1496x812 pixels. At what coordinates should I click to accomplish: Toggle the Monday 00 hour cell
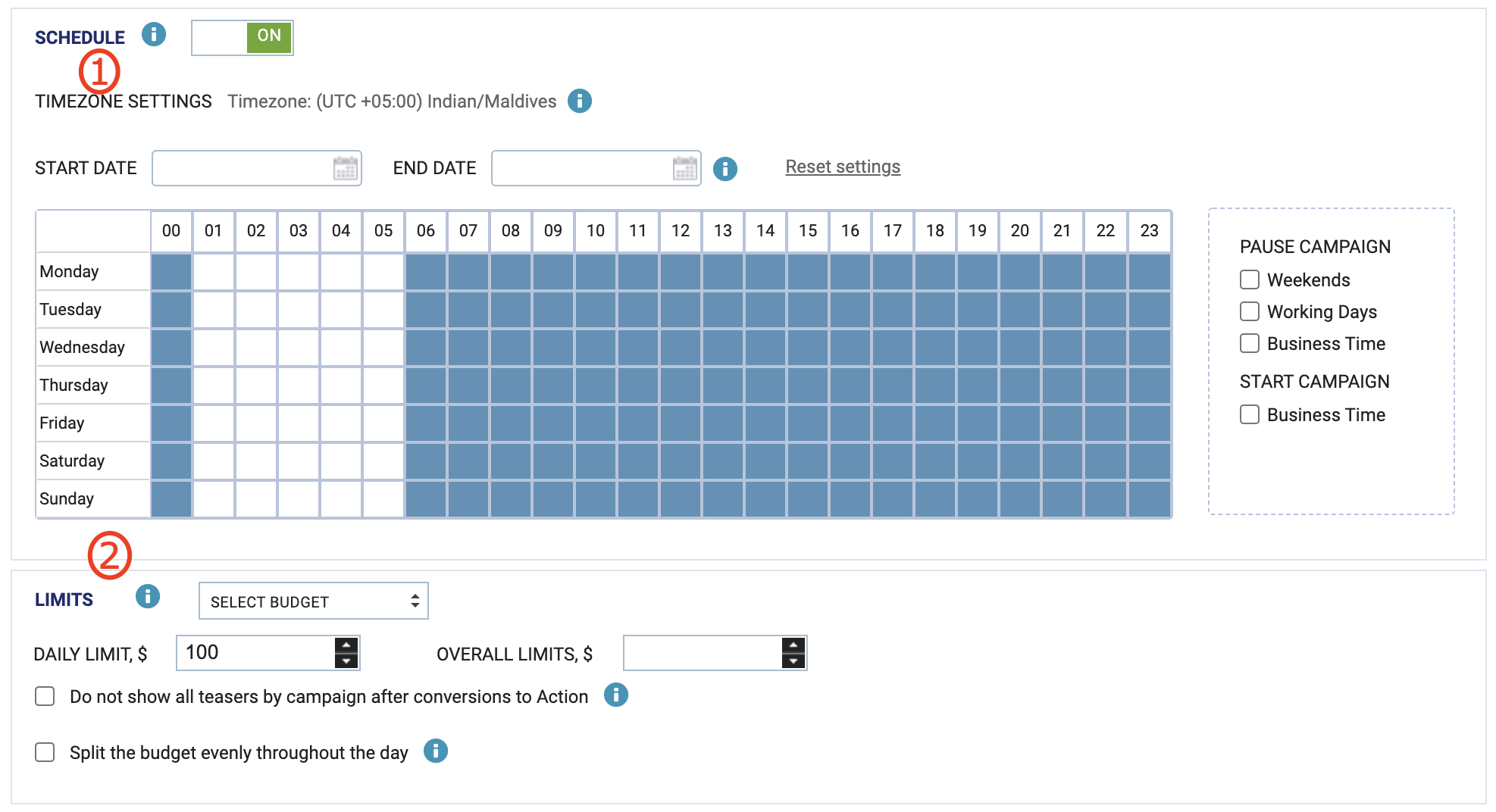(171, 272)
